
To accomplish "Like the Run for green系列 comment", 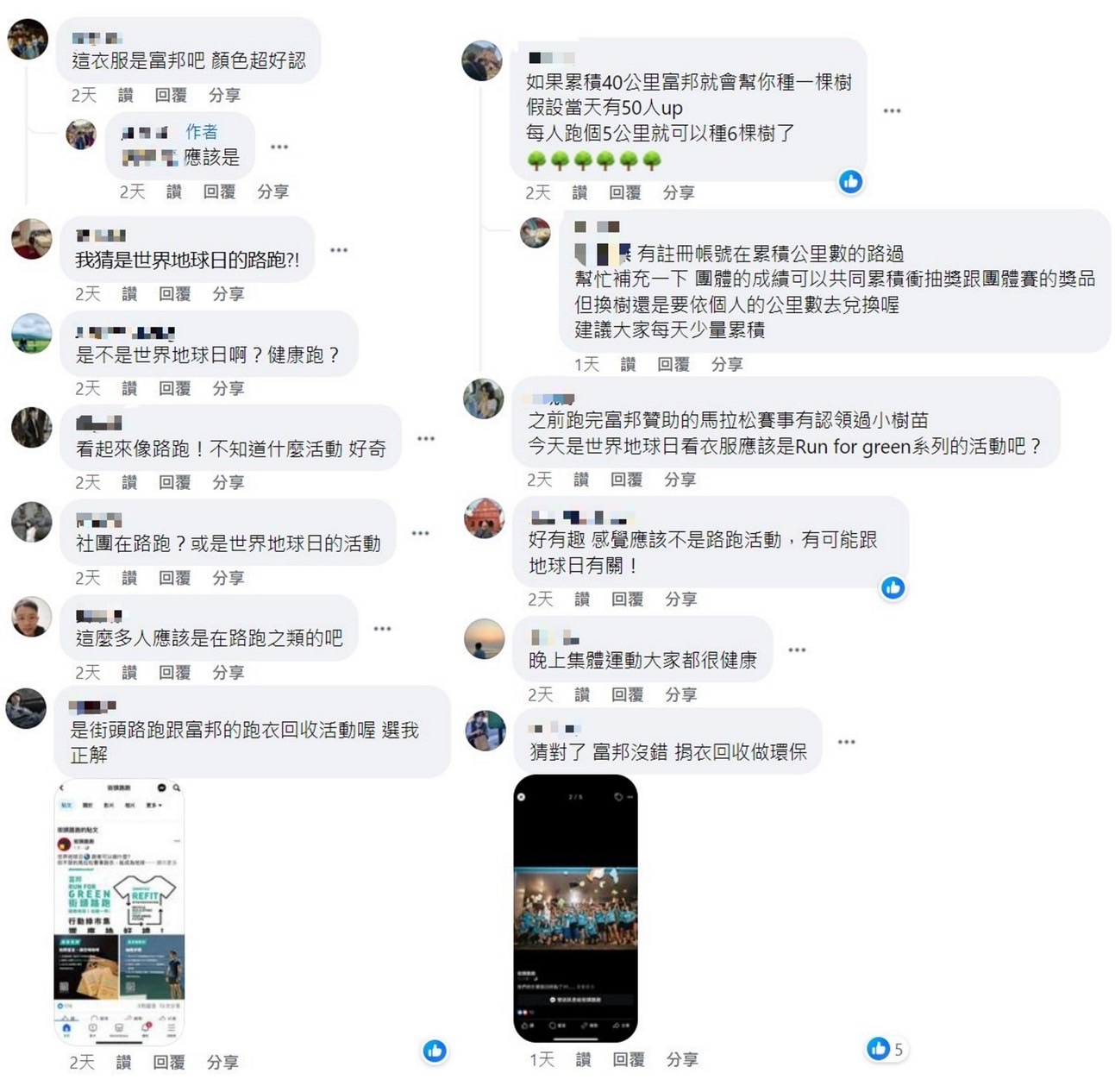I will pyautogui.click(x=581, y=480).
